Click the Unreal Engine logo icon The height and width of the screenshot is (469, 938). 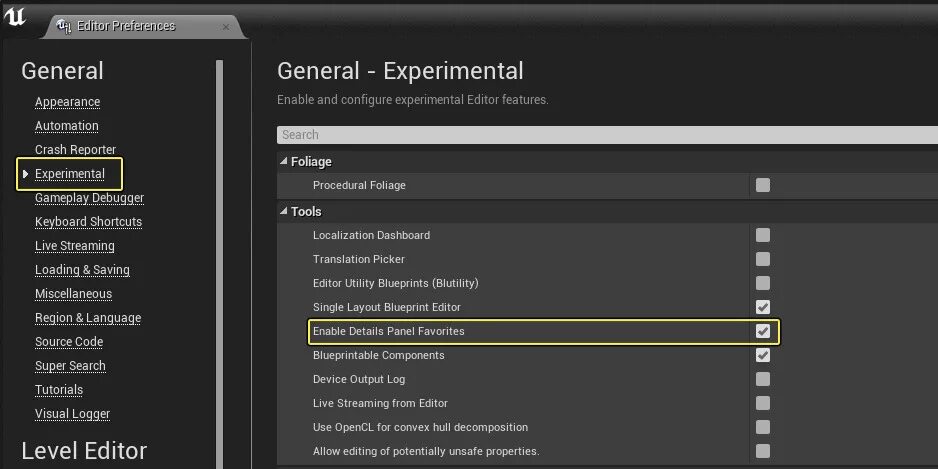tap(16, 17)
